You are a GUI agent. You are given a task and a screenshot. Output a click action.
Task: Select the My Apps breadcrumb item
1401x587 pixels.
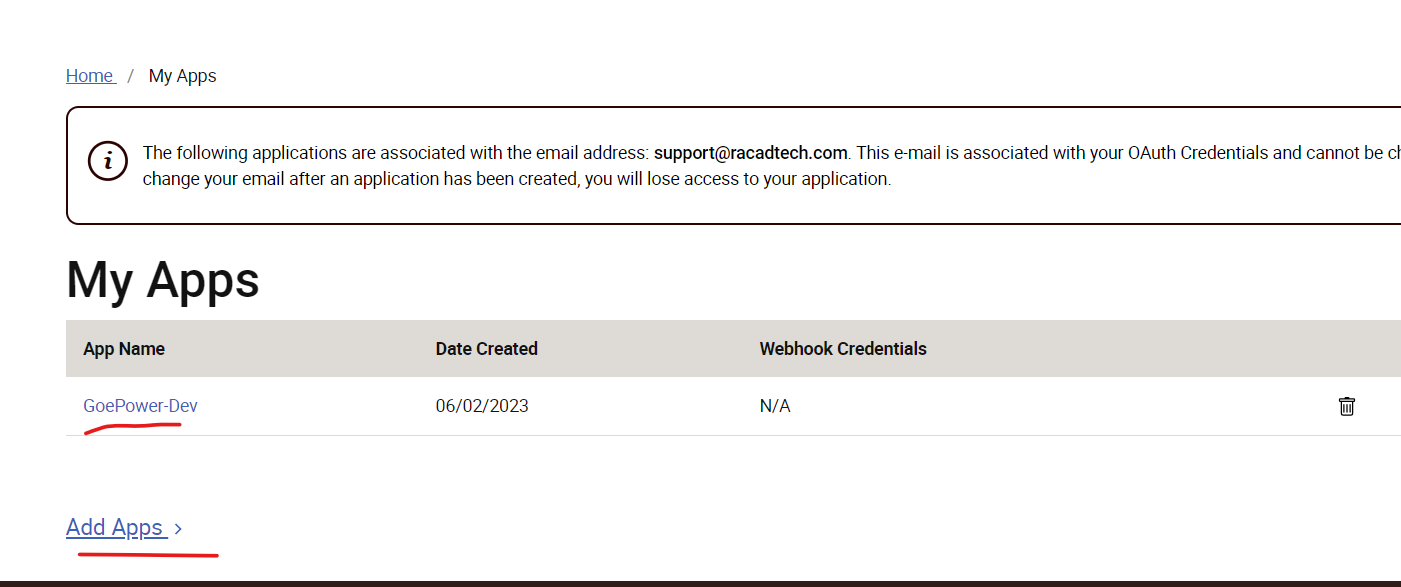click(183, 76)
